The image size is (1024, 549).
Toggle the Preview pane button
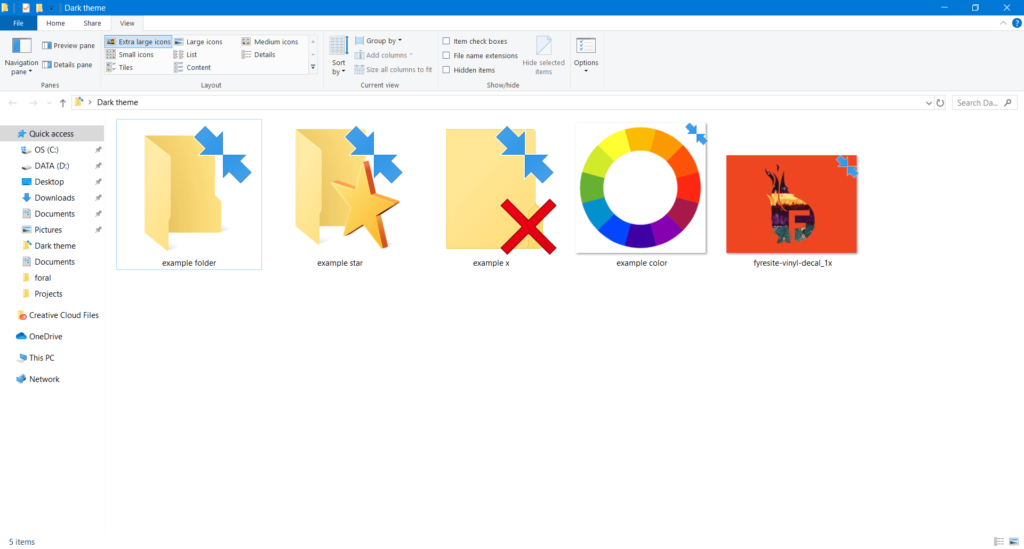coord(68,45)
